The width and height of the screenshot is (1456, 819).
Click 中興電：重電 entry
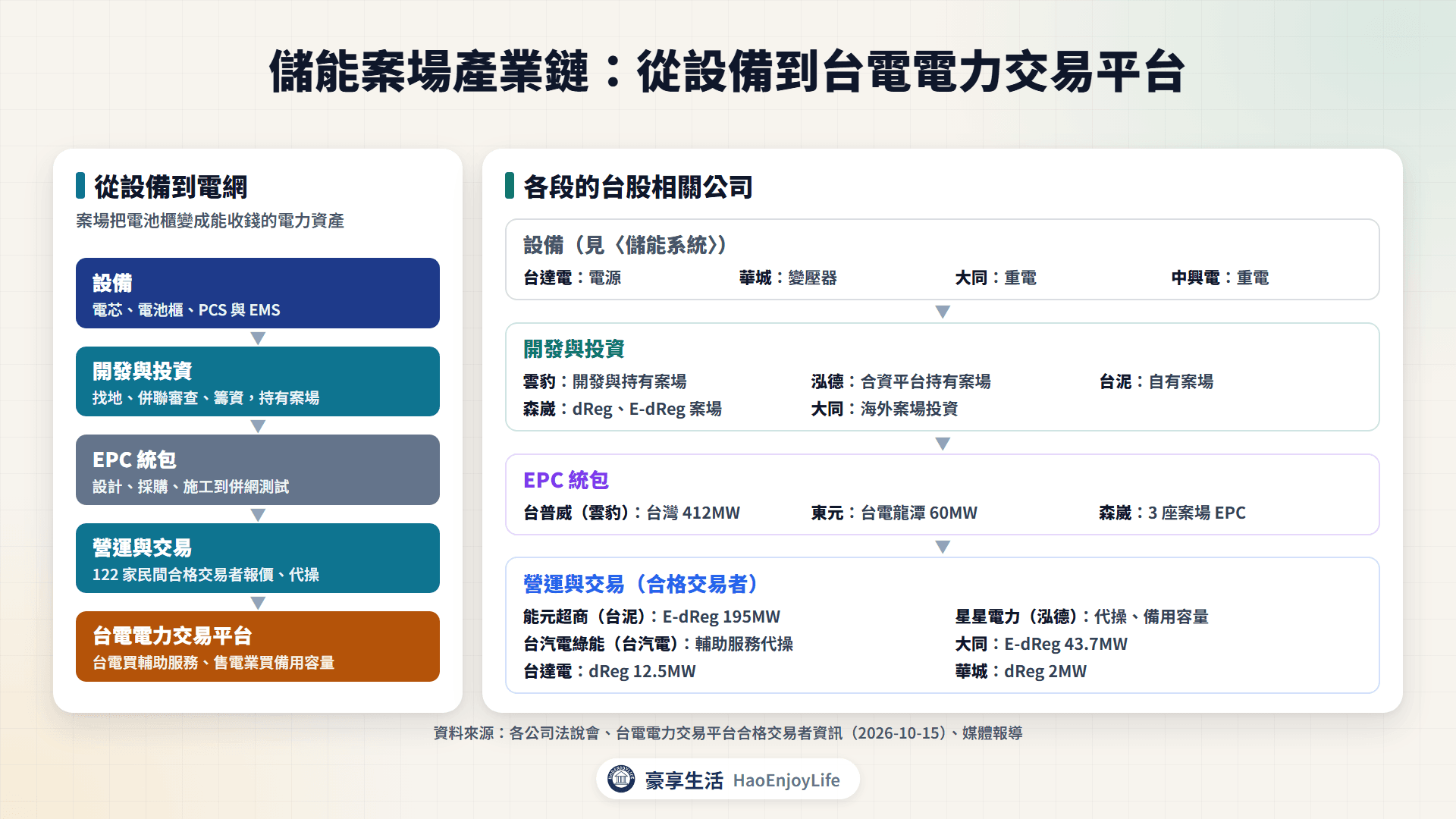1220,278
